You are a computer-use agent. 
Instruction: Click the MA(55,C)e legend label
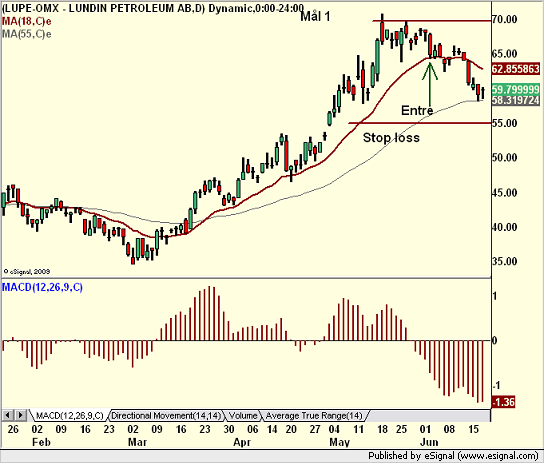(x=27, y=34)
